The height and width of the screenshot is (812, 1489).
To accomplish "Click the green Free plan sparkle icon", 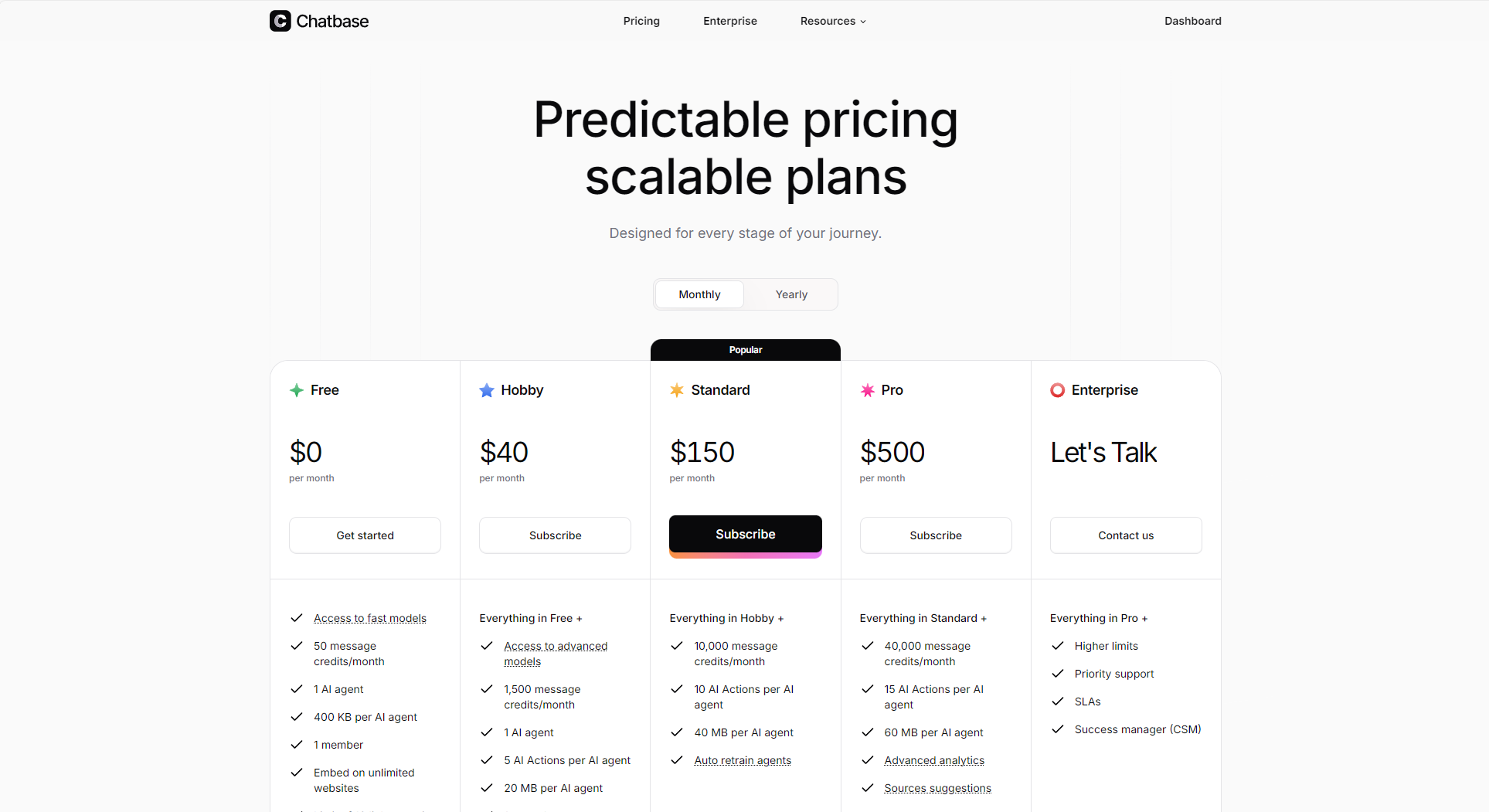I will (x=297, y=390).
